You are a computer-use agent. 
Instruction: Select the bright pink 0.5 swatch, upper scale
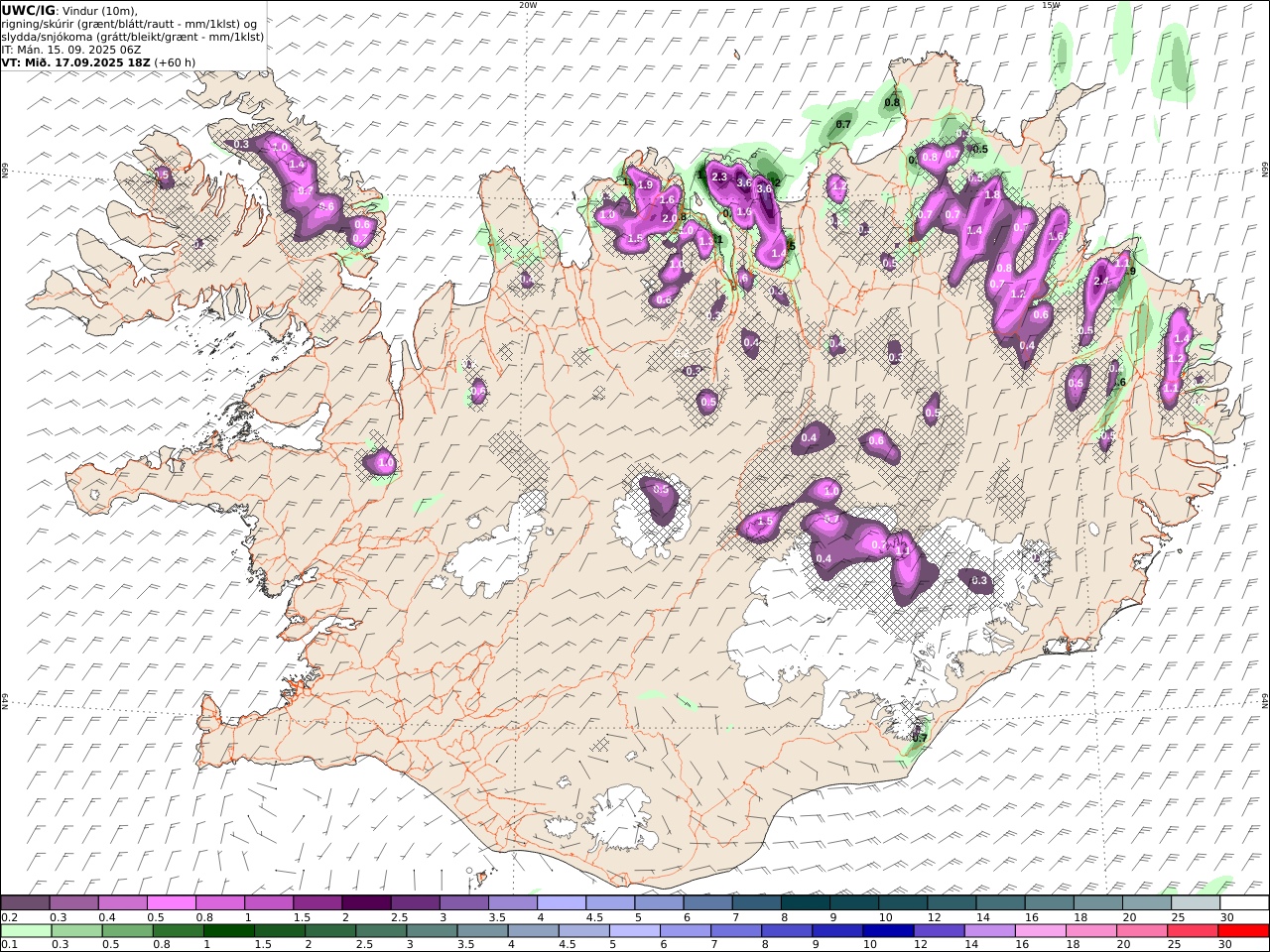[x=171, y=903]
